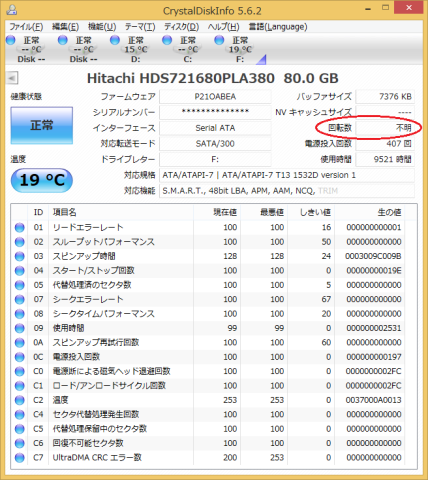Select the C: disk entry
Screen dimensions: 428x480
tap(184, 49)
